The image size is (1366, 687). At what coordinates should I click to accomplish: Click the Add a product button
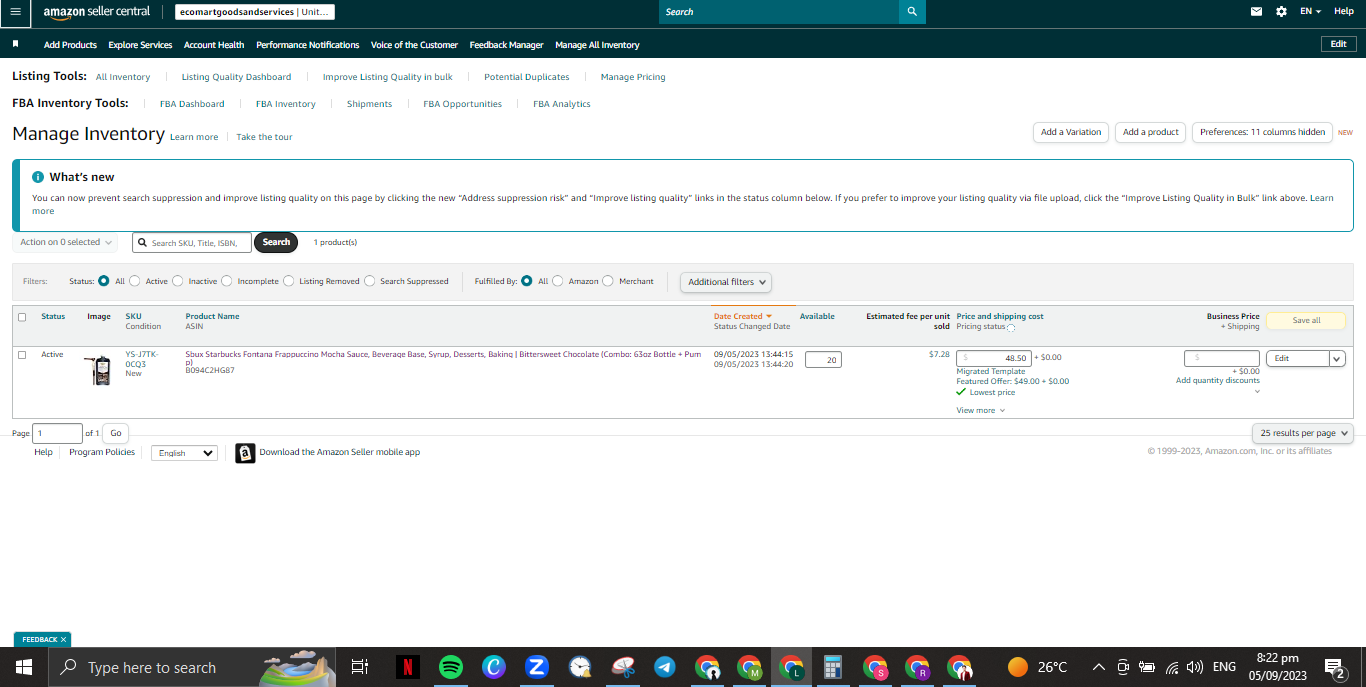pyautogui.click(x=1150, y=132)
